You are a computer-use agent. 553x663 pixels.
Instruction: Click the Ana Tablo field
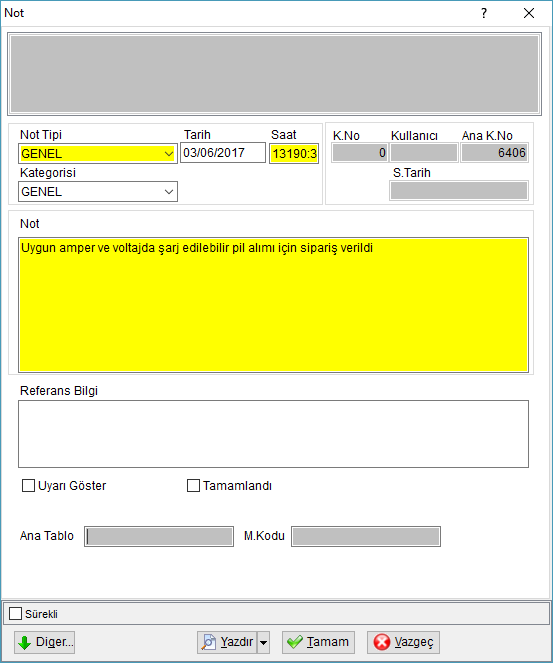[159, 536]
